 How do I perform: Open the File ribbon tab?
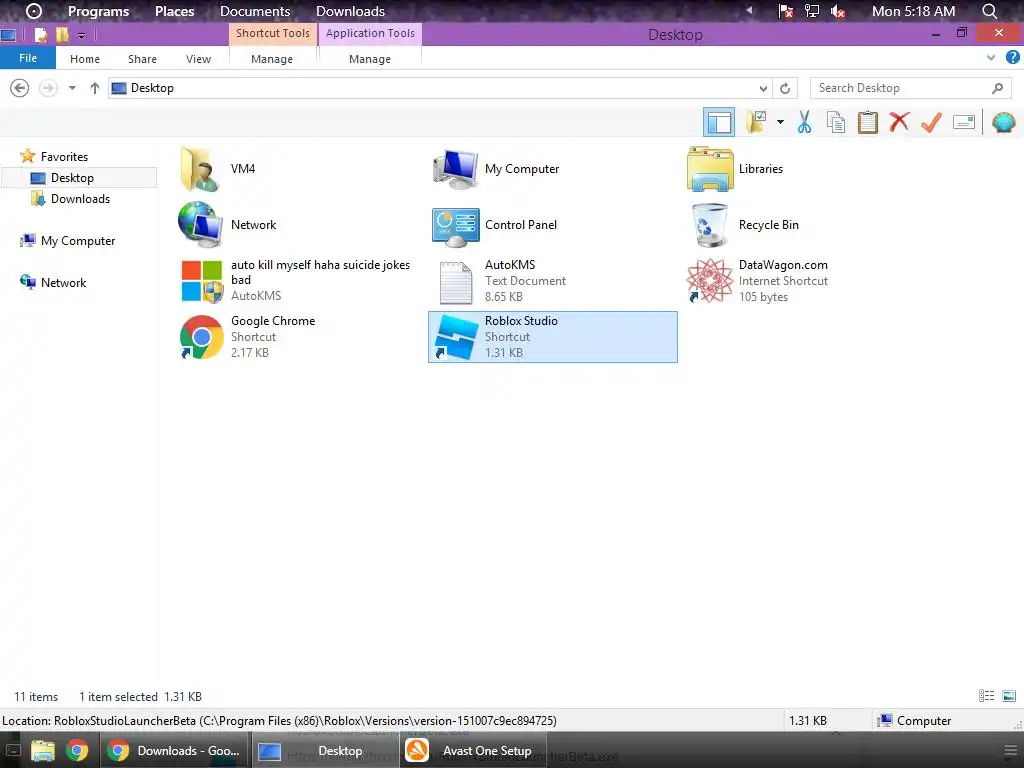pyautogui.click(x=27, y=58)
